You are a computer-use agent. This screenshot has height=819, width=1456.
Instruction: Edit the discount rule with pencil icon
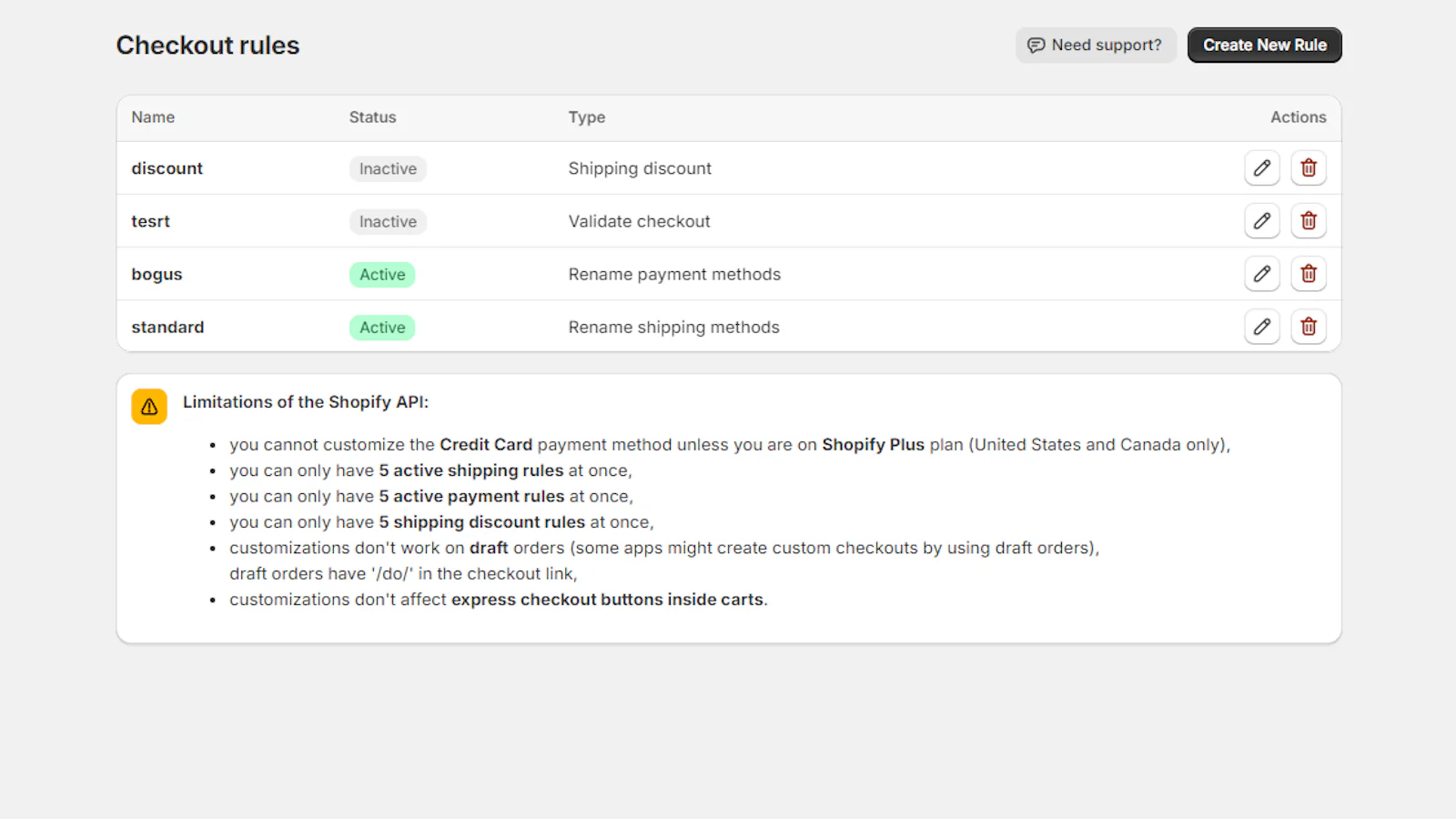pyautogui.click(x=1262, y=168)
